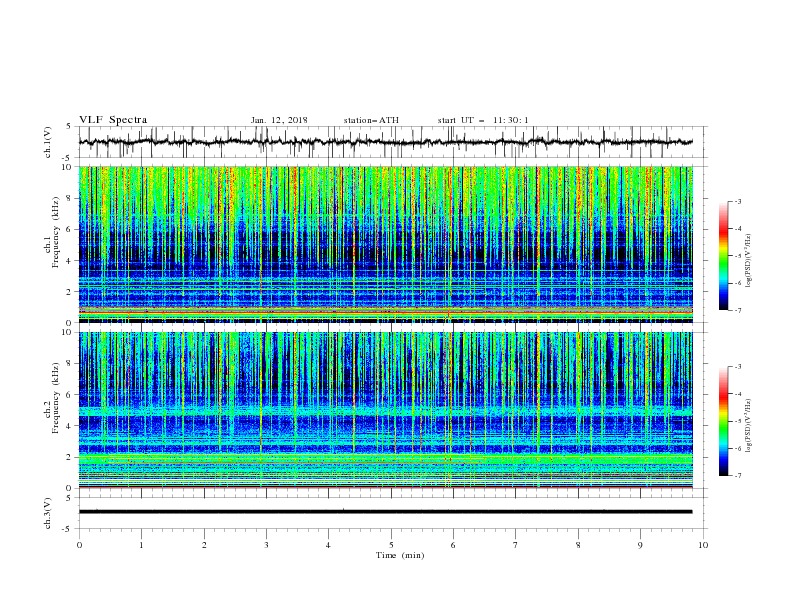Viewport: 792px width, 612px height.
Task: Click inside the ch.2 spectrogram panel
Action: click(385, 410)
